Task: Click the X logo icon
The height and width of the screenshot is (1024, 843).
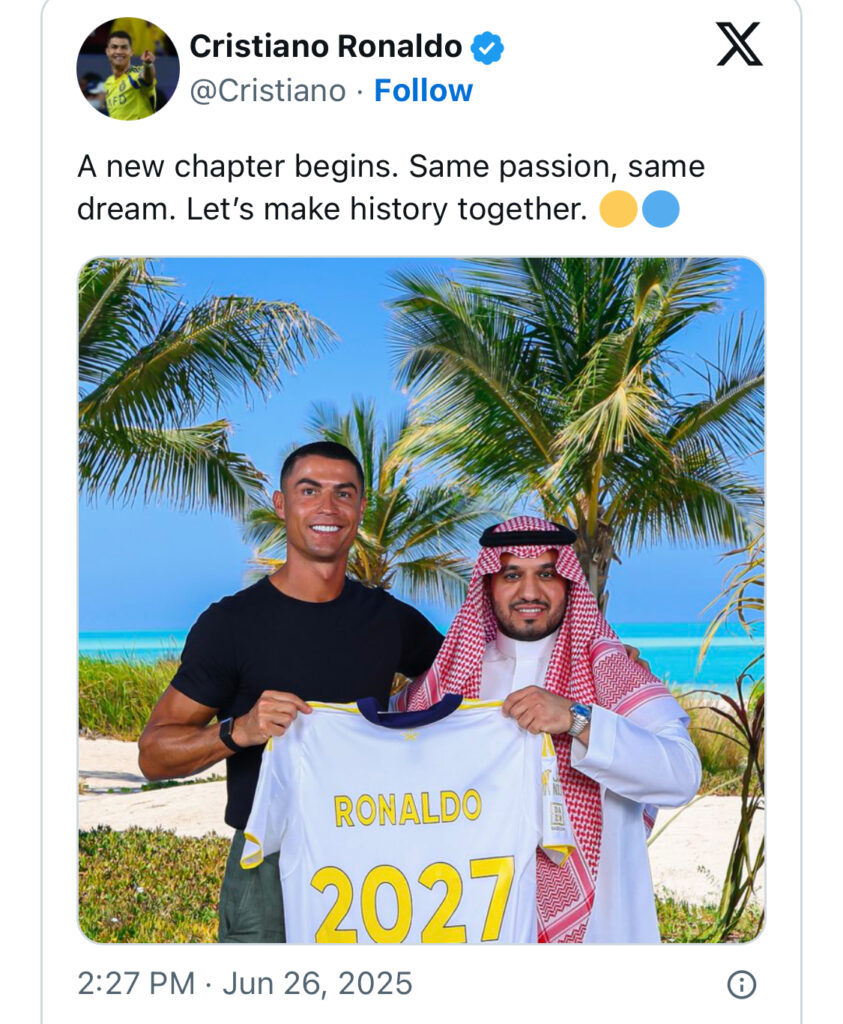Action: (x=739, y=45)
